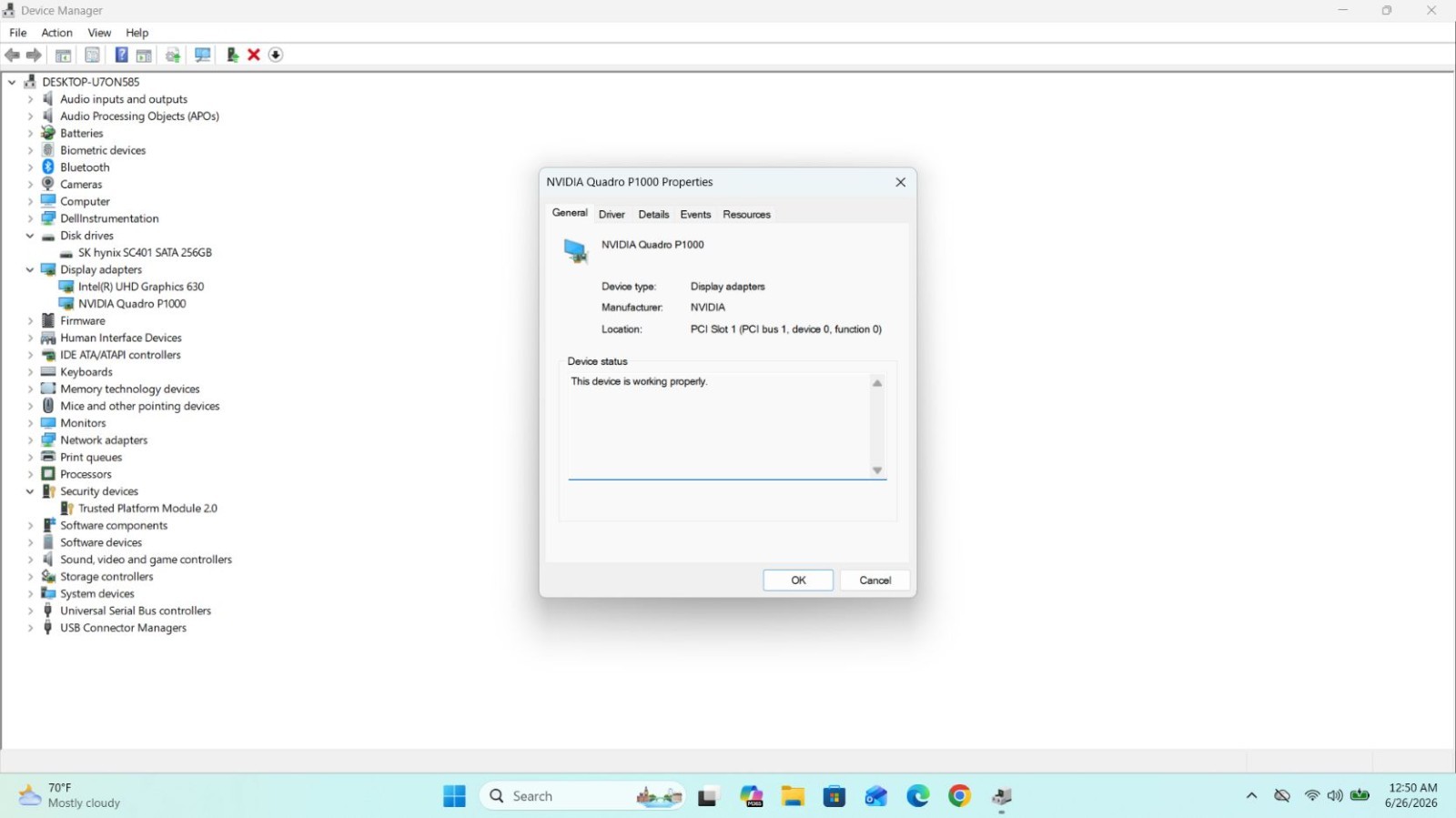
Task: Click the Enable device toolbar icon
Action: point(233,56)
